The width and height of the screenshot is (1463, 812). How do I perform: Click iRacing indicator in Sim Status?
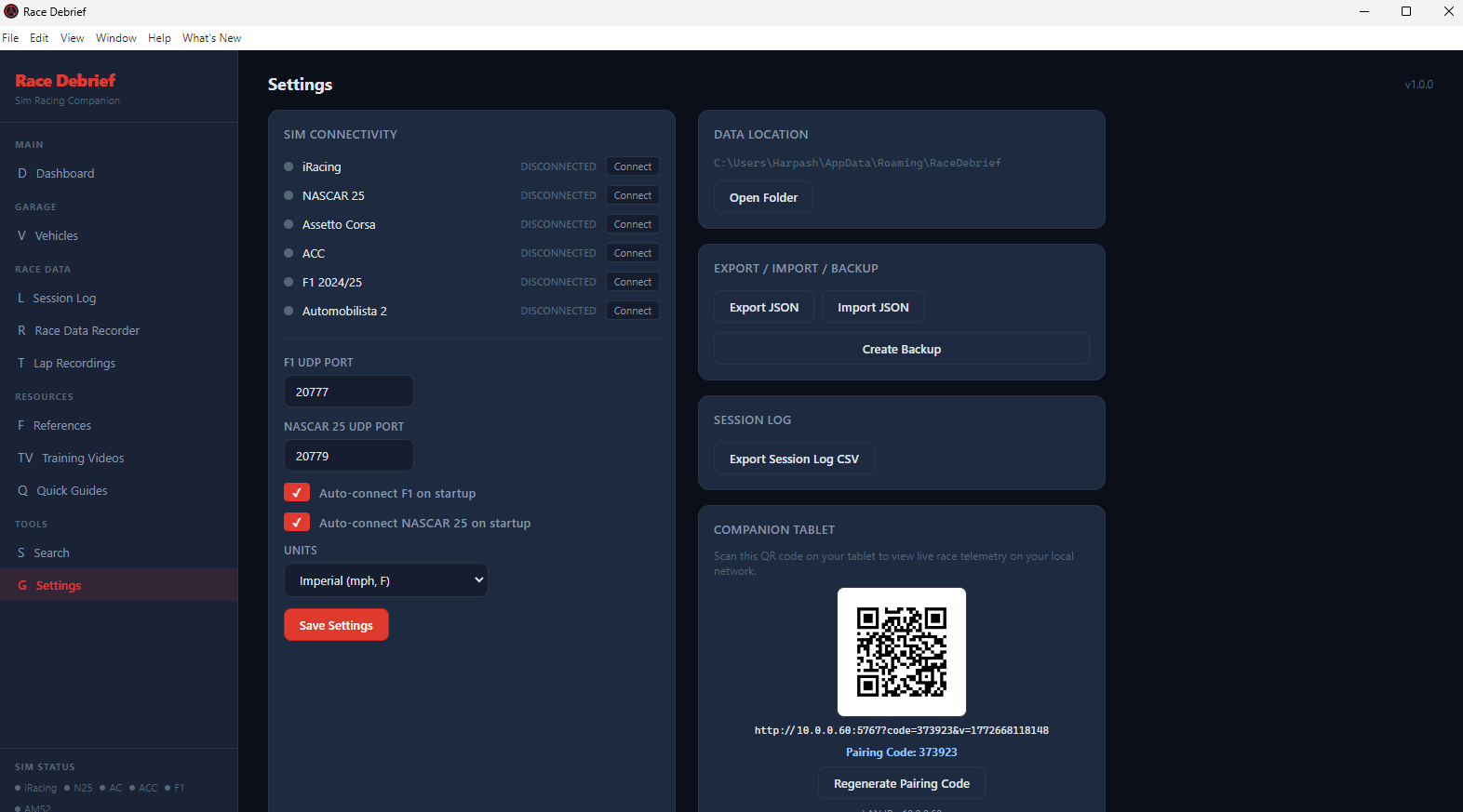pyautogui.click(x=36, y=788)
